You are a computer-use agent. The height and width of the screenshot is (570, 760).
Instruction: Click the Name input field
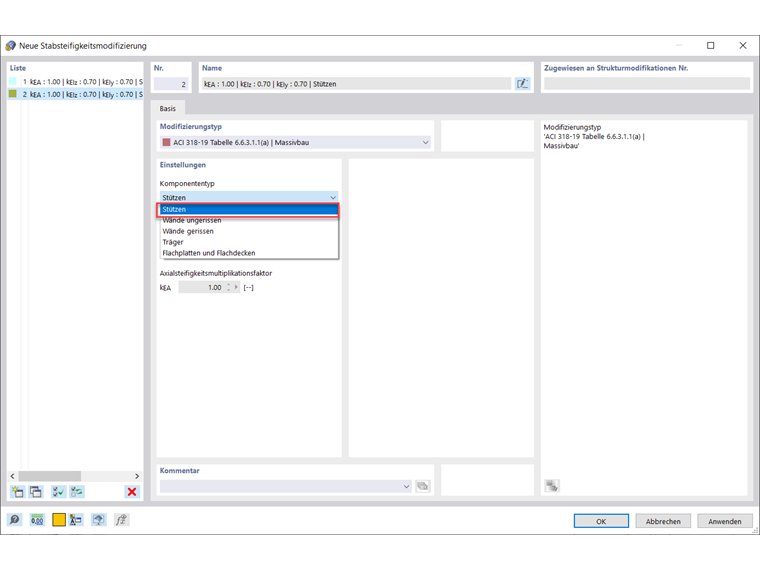click(x=357, y=84)
